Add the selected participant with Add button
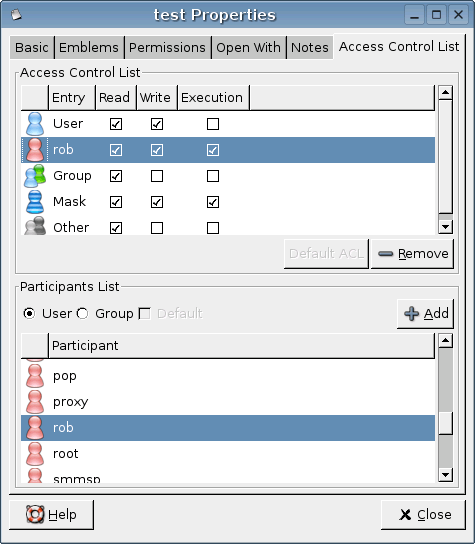Screen dimensions: 475x544 coord(425,314)
